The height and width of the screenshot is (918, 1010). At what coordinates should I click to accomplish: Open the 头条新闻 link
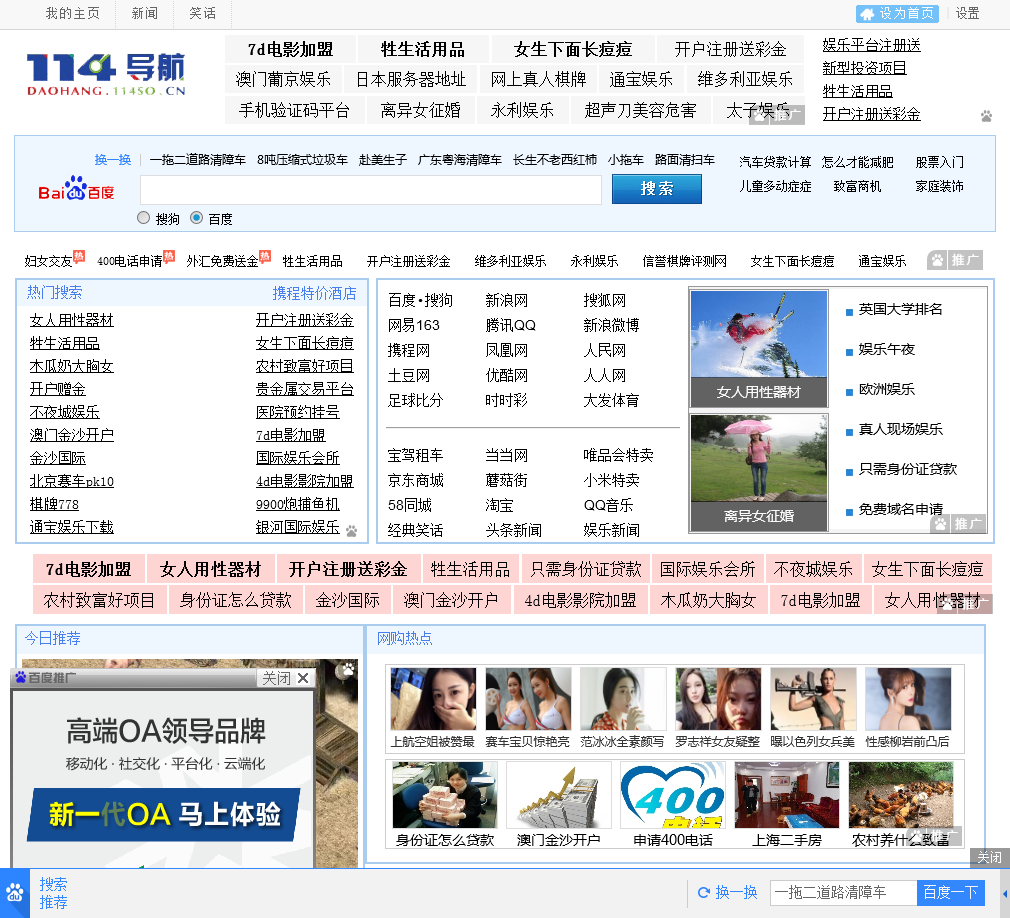513,530
